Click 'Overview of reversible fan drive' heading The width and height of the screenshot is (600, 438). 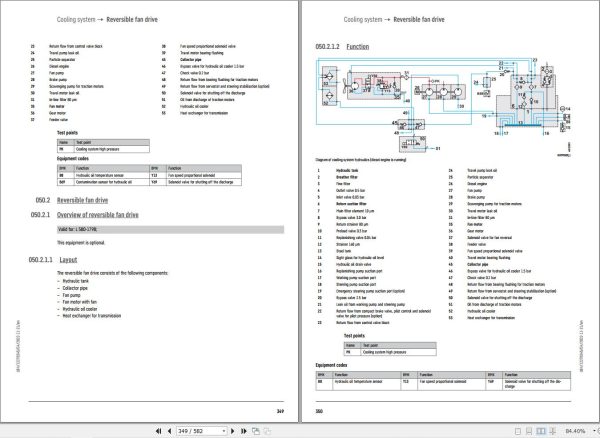[98, 215]
